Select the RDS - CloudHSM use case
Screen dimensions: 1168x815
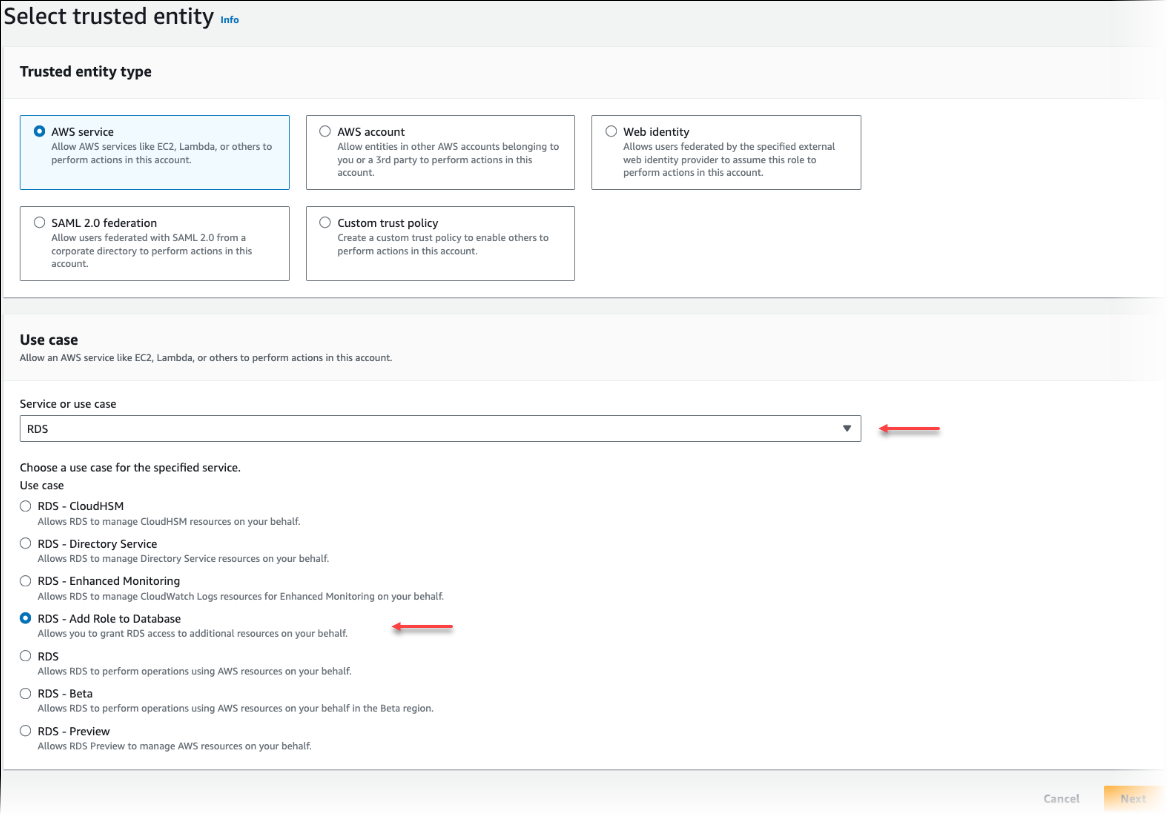pyautogui.click(x=25, y=506)
